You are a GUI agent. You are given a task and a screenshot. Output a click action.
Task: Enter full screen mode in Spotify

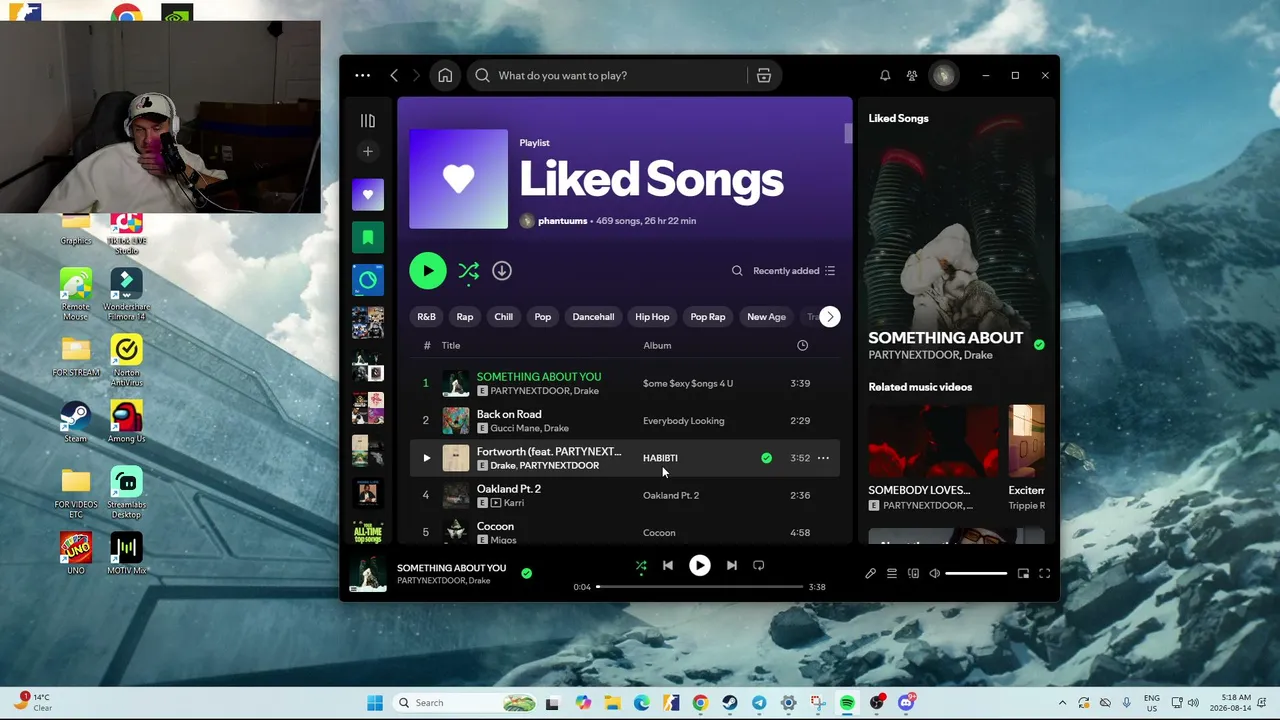click(1044, 574)
